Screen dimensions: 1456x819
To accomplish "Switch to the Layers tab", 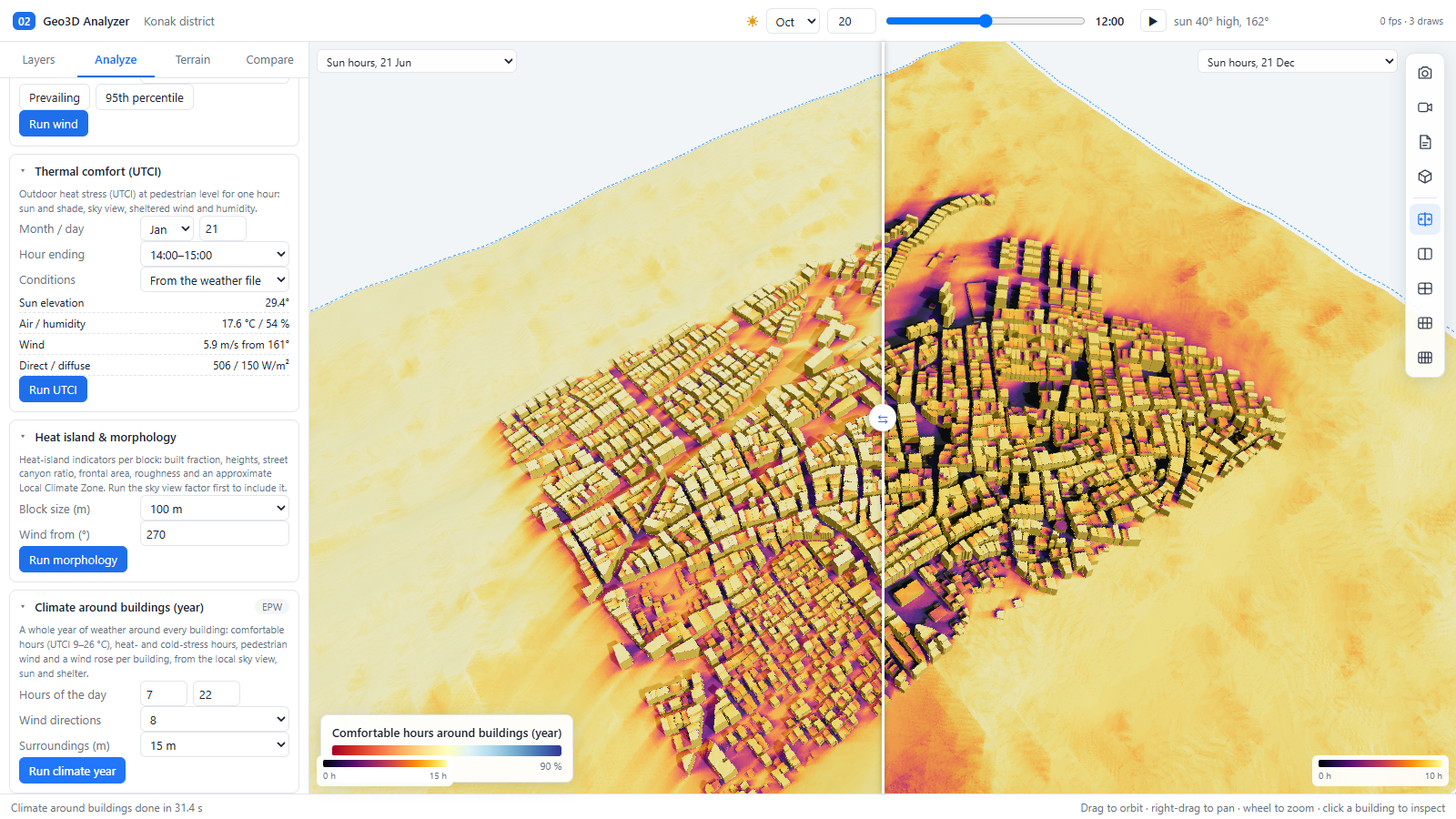I will (x=38, y=60).
